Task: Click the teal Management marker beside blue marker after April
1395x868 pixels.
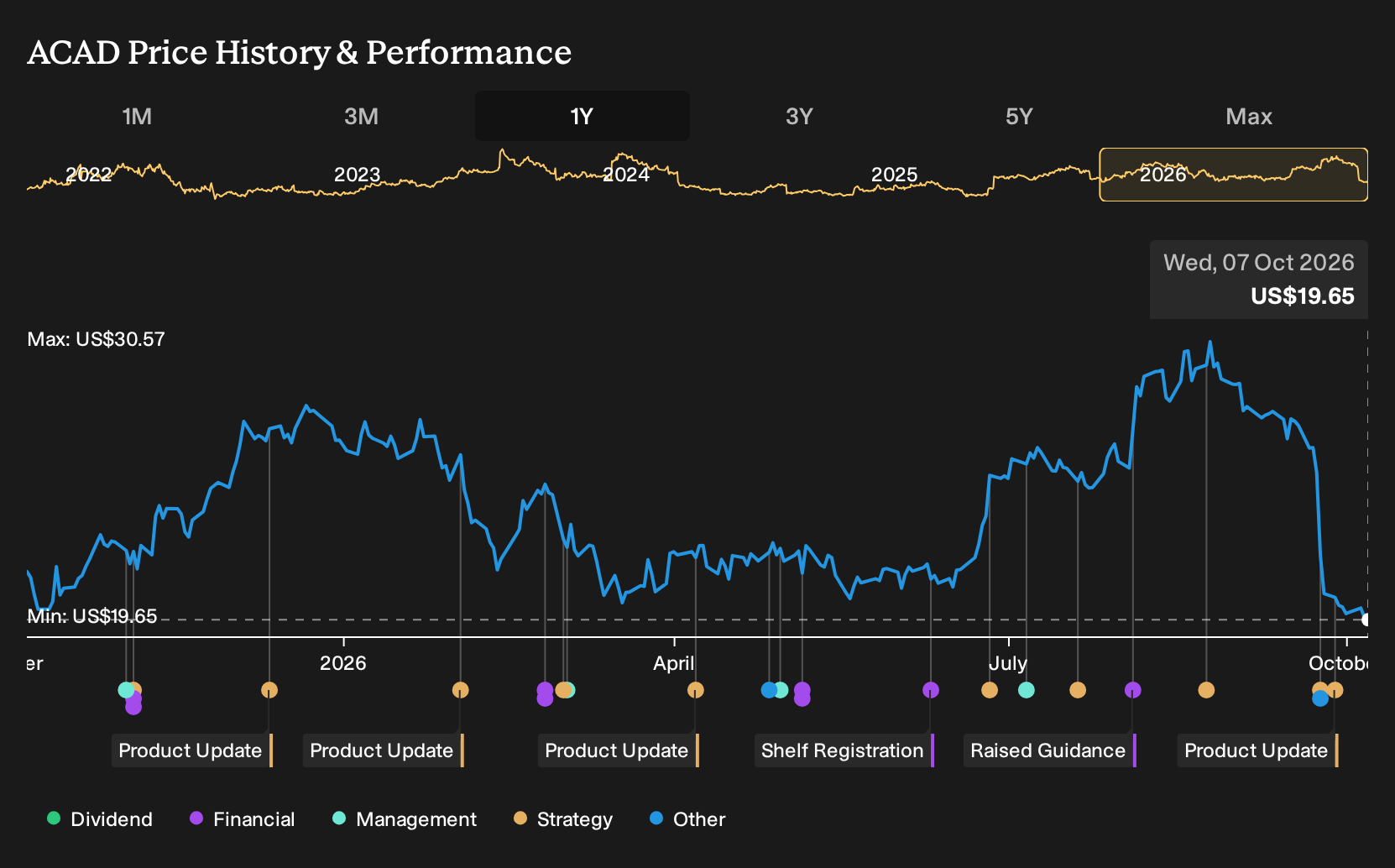Action: 781,690
